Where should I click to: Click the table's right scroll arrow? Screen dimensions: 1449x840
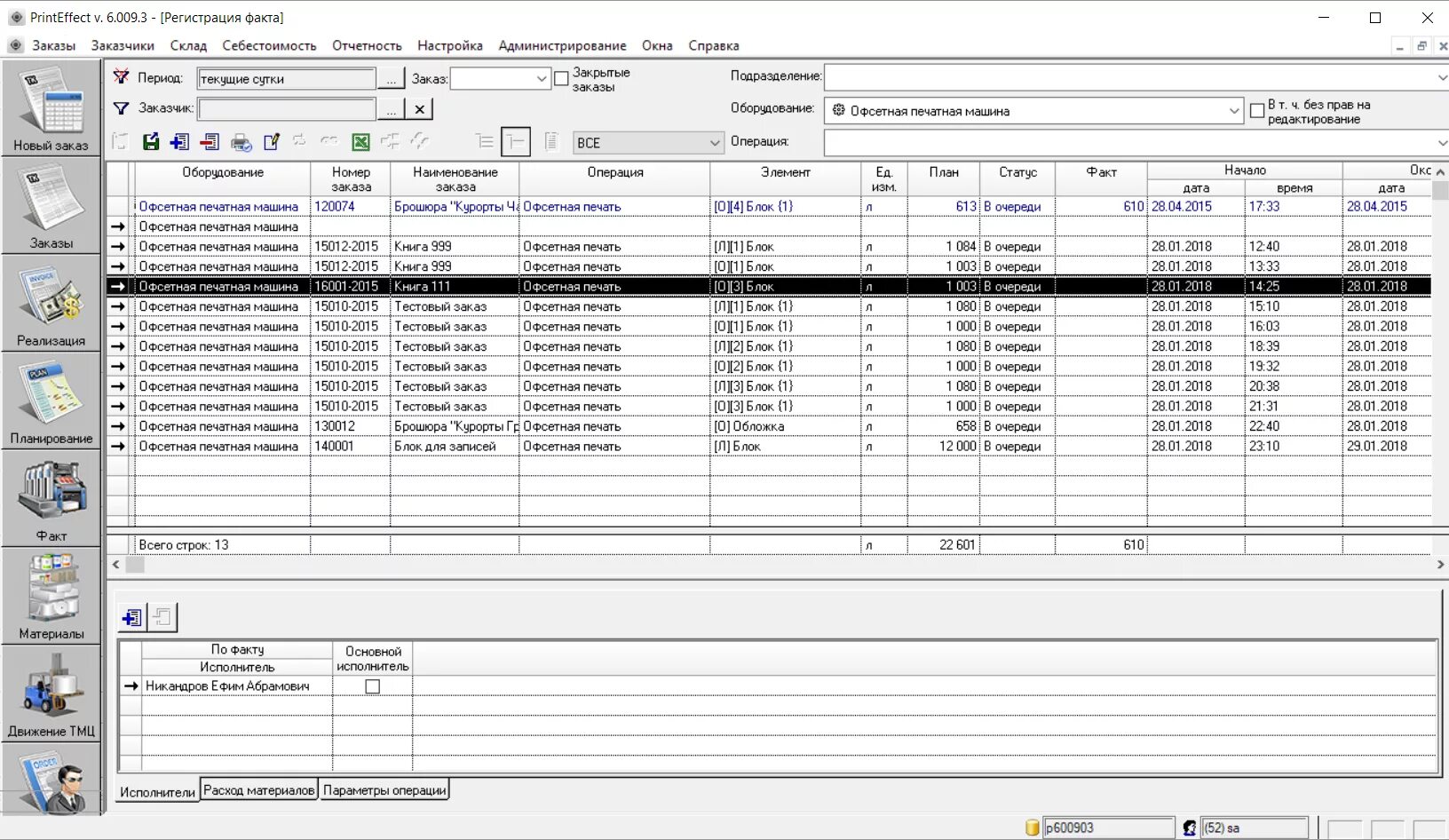(1440, 565)
